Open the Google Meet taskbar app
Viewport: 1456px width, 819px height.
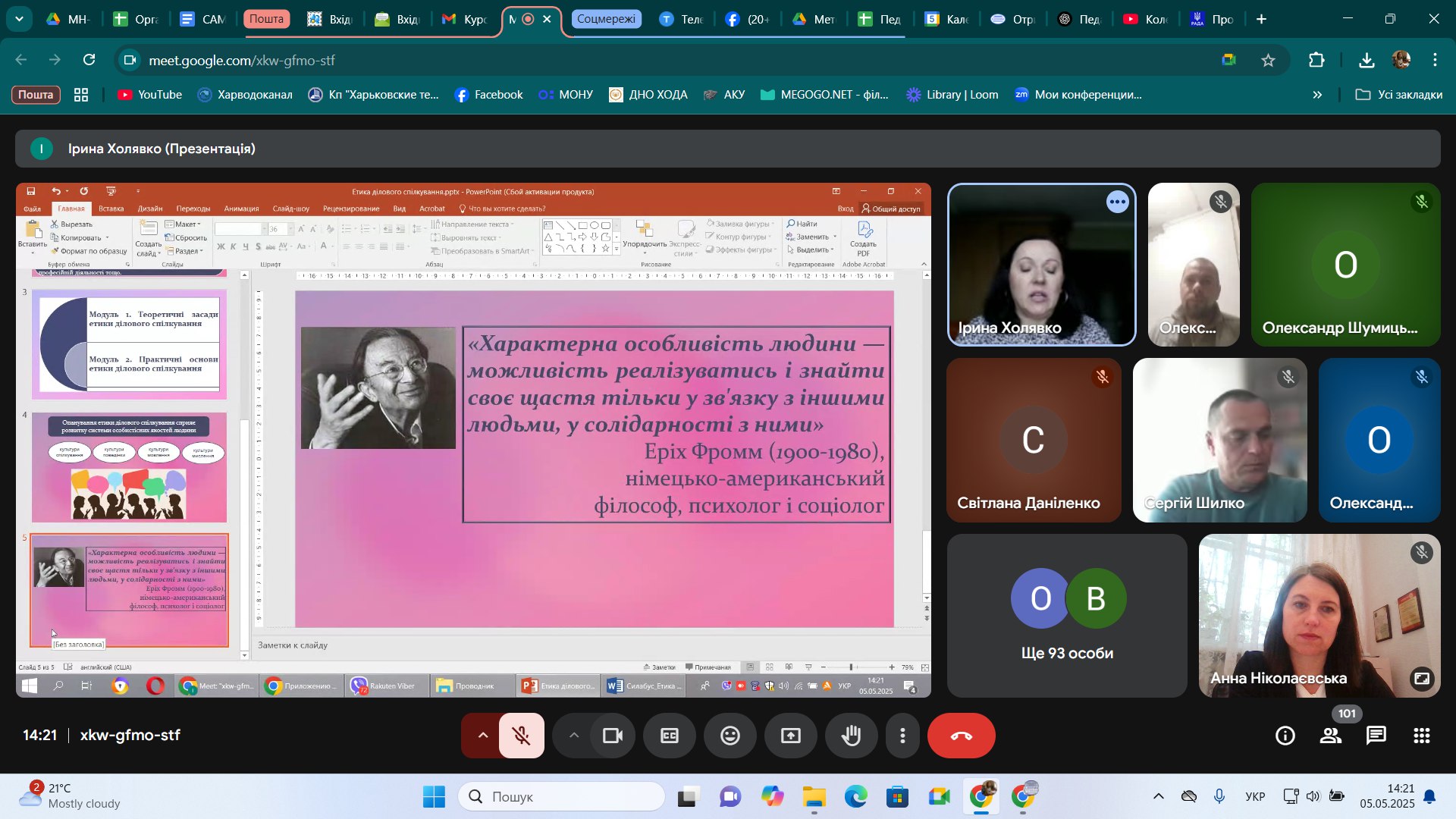coord(940,797)
